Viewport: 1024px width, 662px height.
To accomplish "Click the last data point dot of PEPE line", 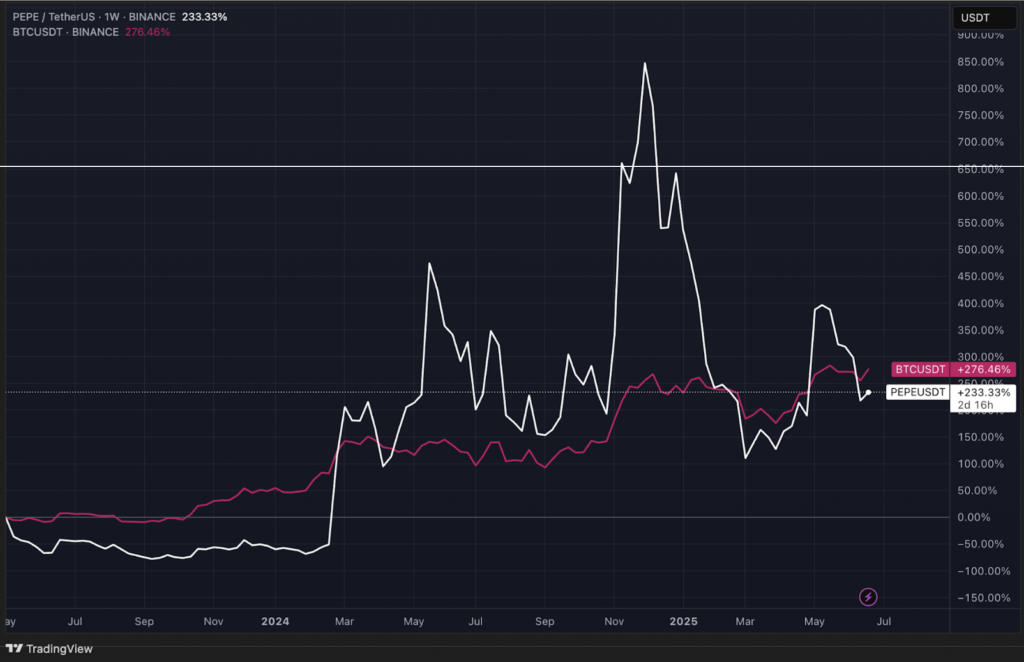I will point(868,392).
